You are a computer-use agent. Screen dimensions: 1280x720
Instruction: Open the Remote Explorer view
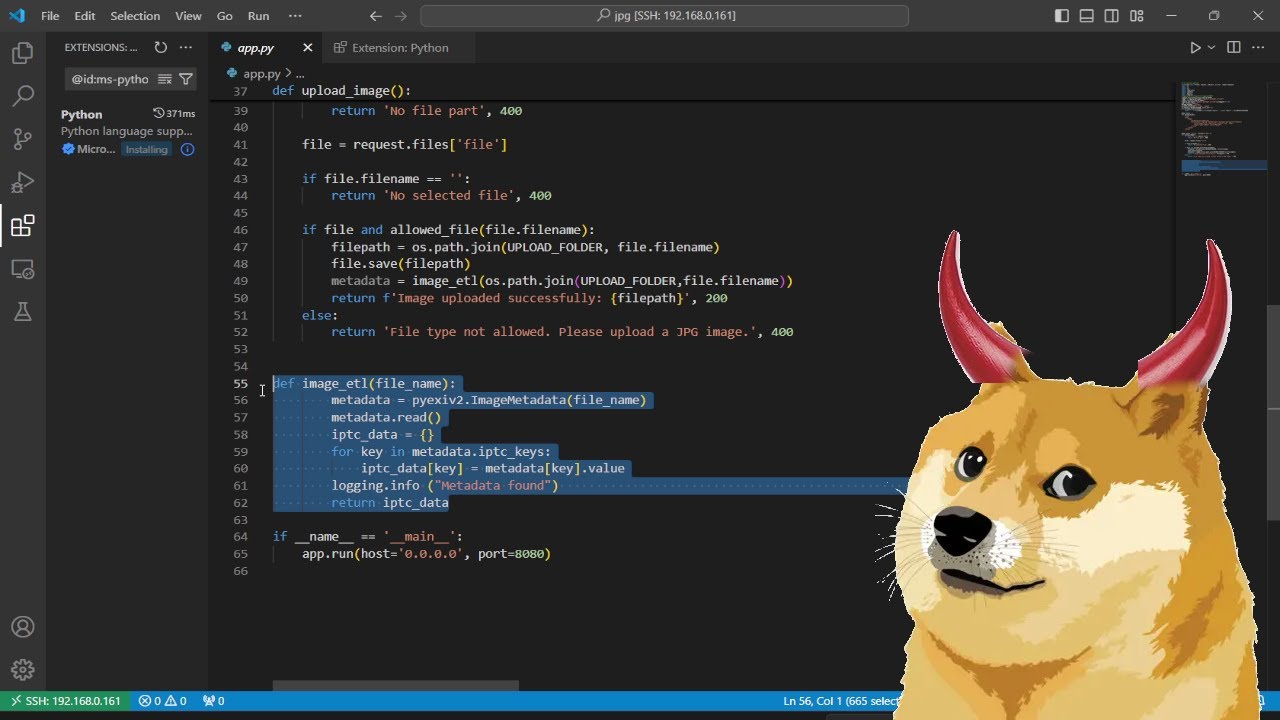[22, 269]
